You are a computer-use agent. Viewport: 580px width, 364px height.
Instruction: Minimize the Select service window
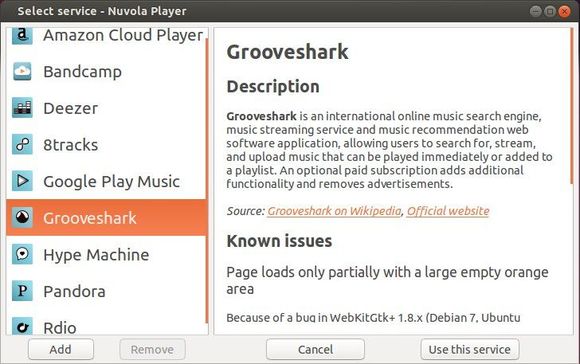tap(536, 11)
